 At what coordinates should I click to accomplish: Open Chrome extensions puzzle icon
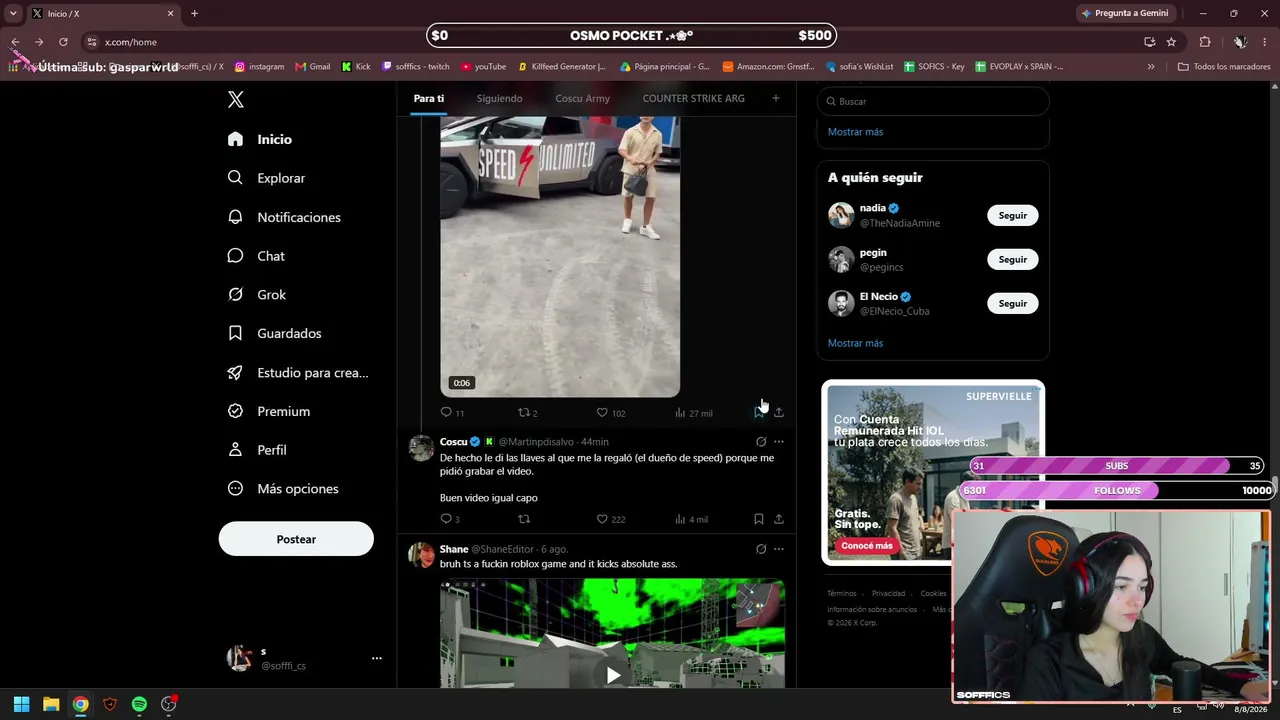pyautogui.click(x=1205, y=42)
